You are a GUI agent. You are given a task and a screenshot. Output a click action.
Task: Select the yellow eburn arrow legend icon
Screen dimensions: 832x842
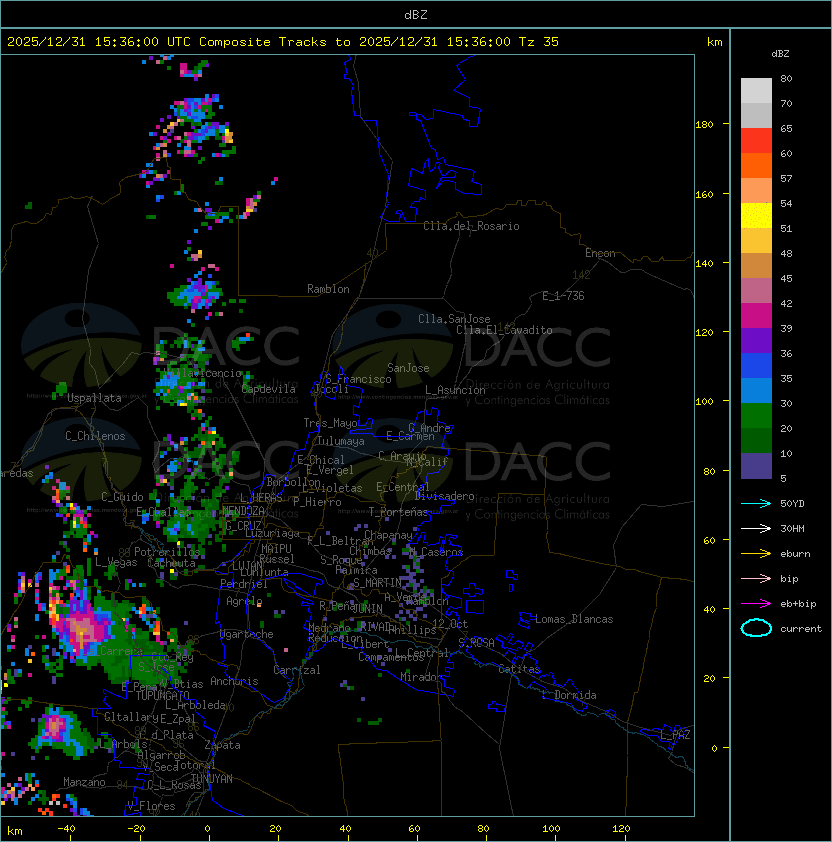pos(756,553)
